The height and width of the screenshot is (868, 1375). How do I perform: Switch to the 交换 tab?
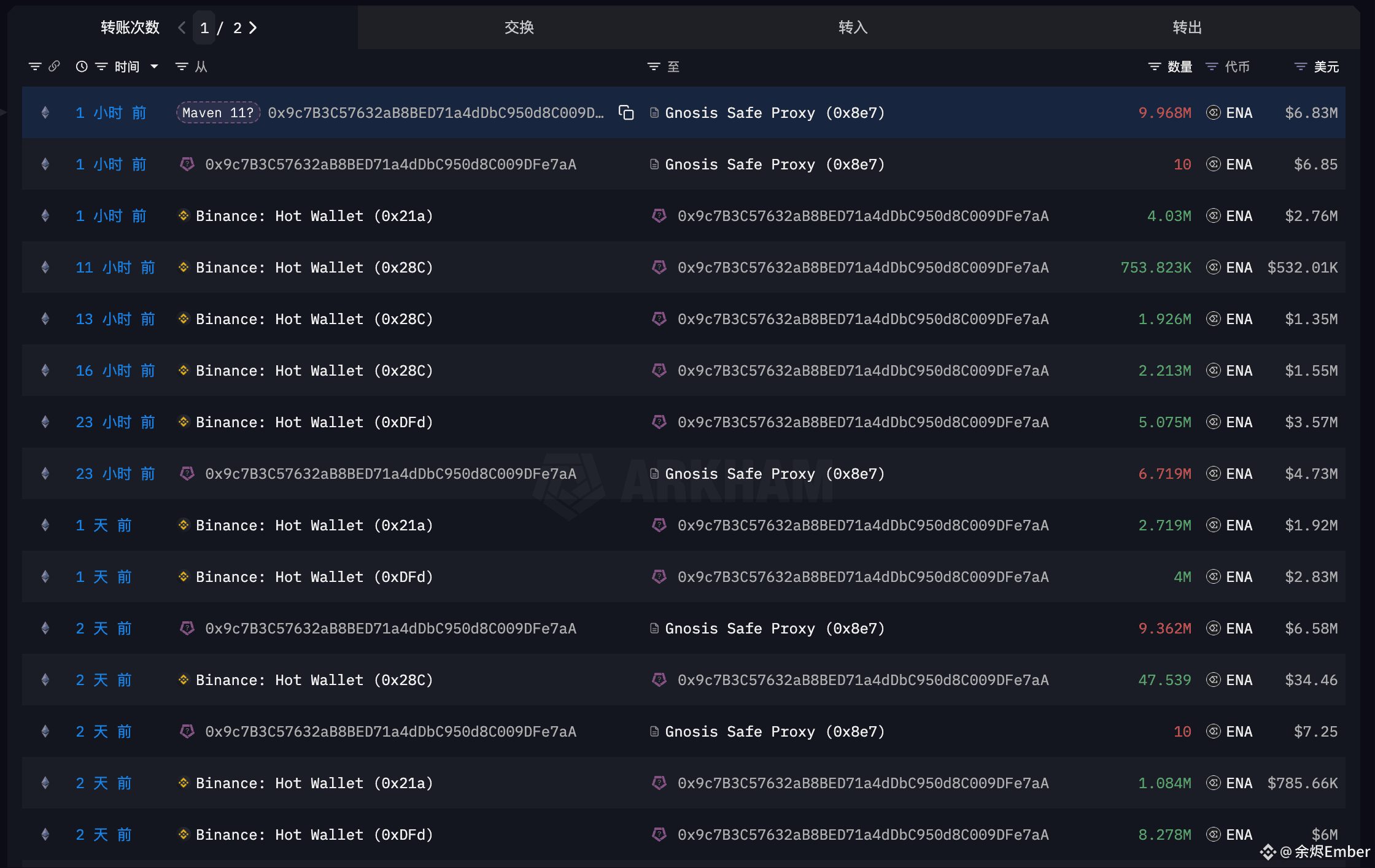click(x=519, y=28)
